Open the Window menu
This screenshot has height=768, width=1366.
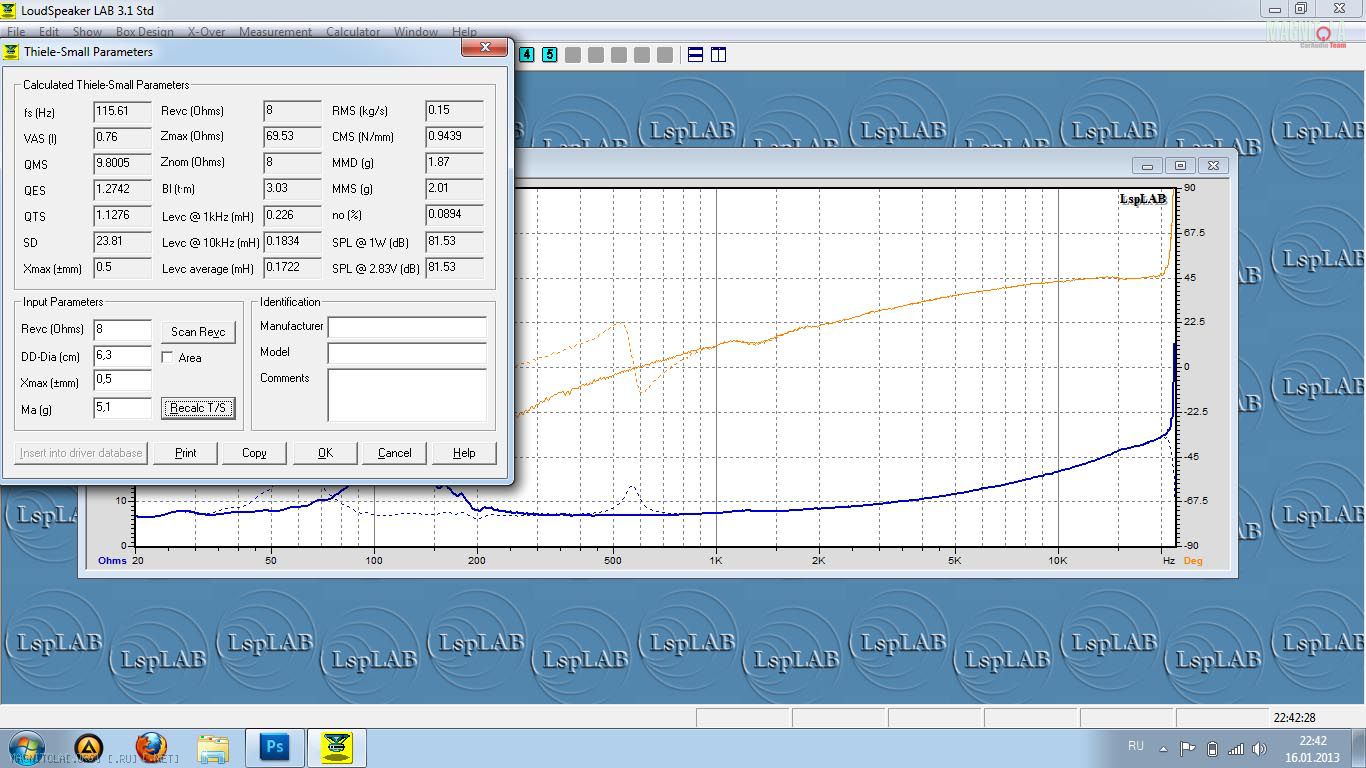click(x=416, y=32)
